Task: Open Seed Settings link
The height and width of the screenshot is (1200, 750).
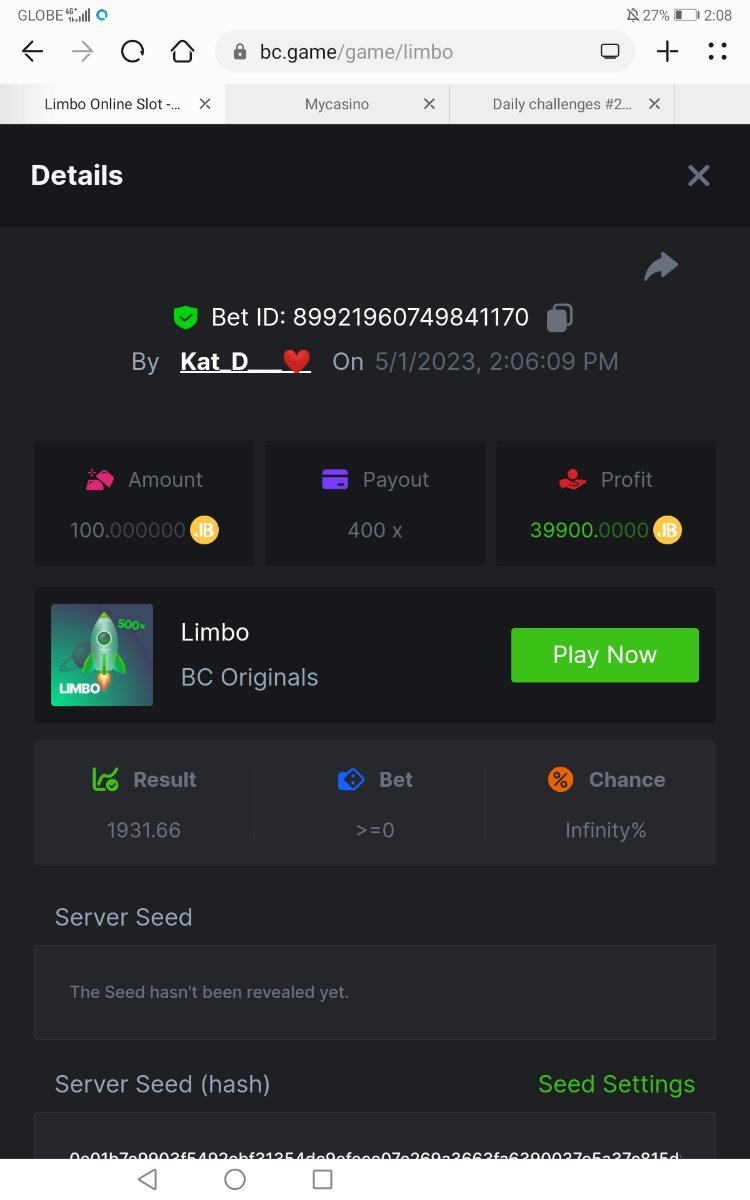Action: 616,1084
